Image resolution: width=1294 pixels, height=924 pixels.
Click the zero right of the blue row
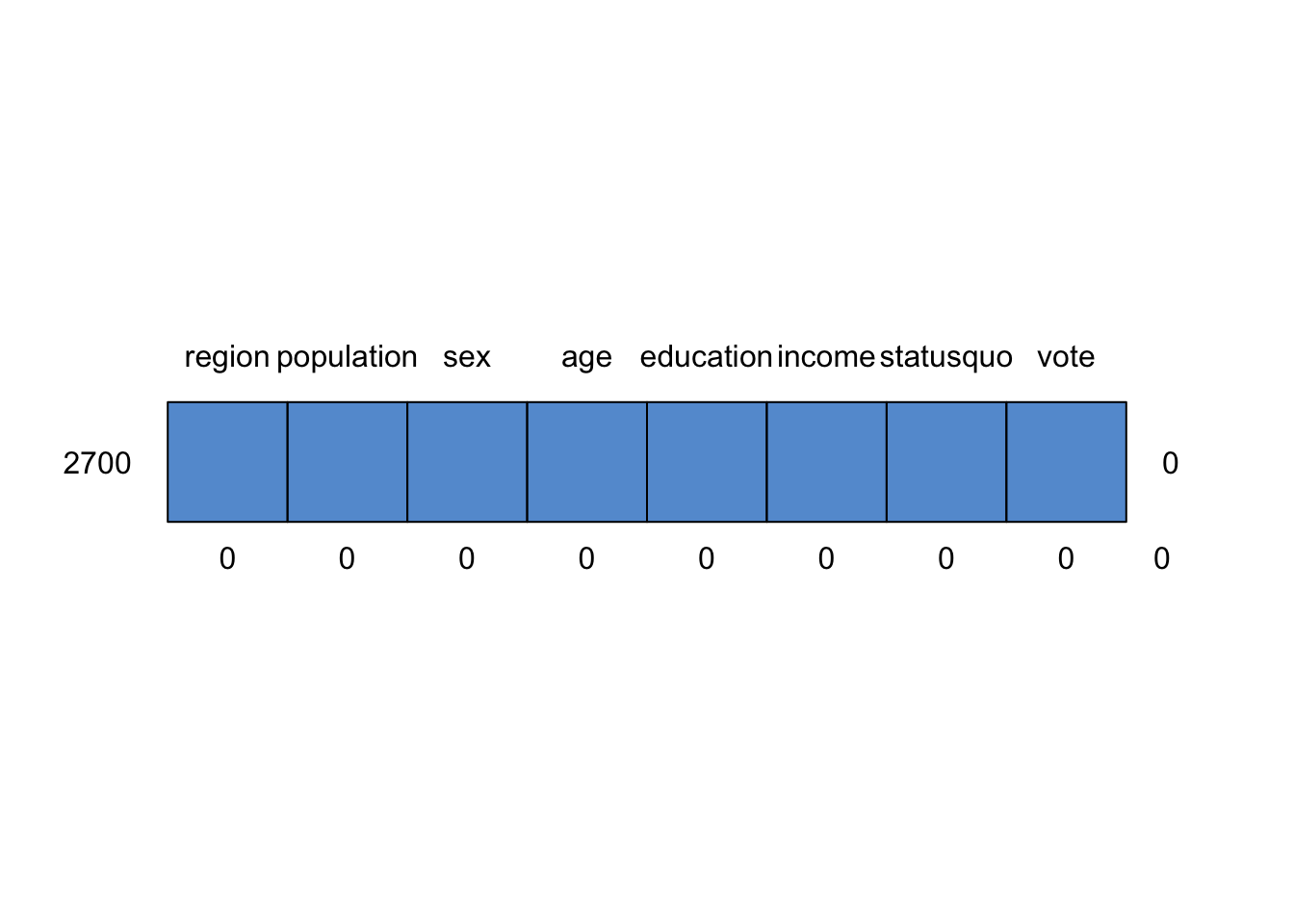[x=1170, y=464]
